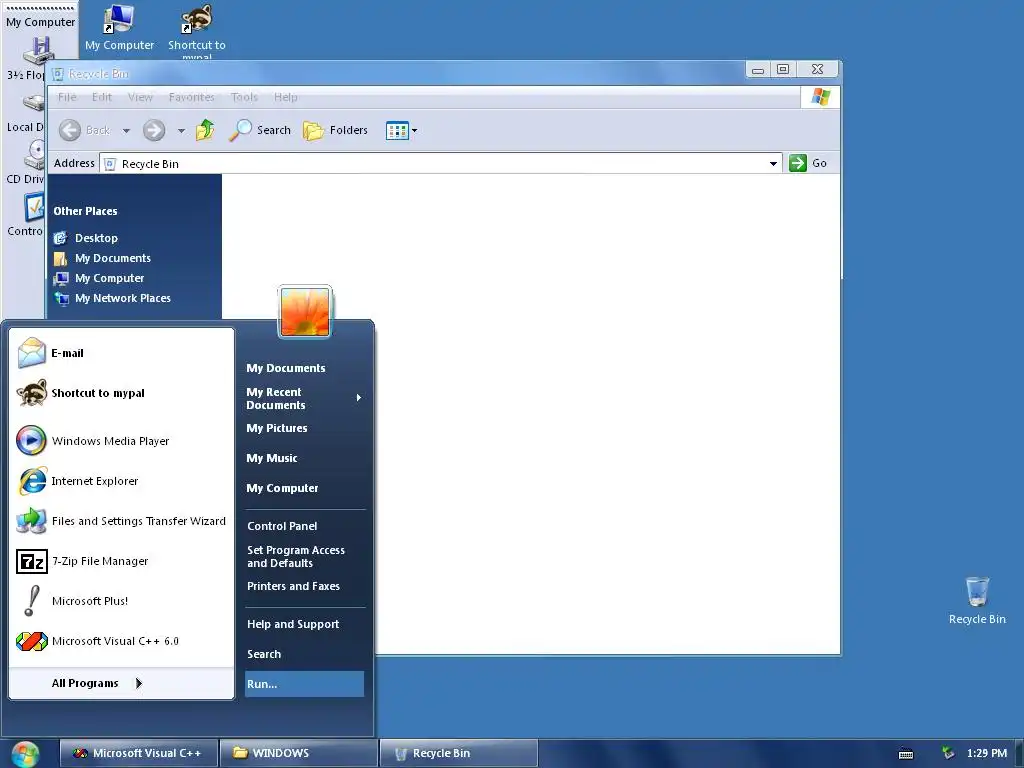Select Recycle Bin icon on the desktop
Image resolution: width=1024 pixels, height=768 pixels.
click(x=977, y=601)
